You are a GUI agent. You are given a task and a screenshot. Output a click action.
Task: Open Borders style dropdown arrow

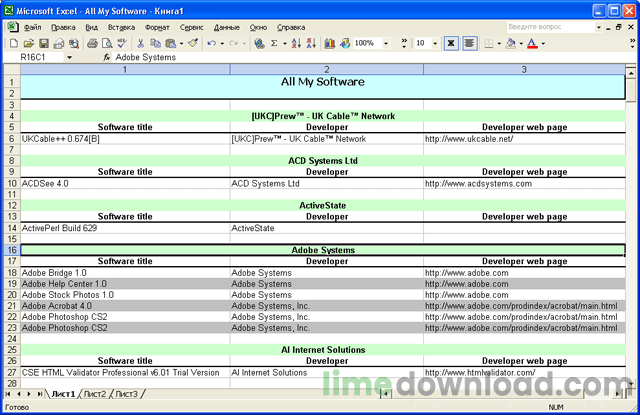pyautogui.click(x=499, y=44)
